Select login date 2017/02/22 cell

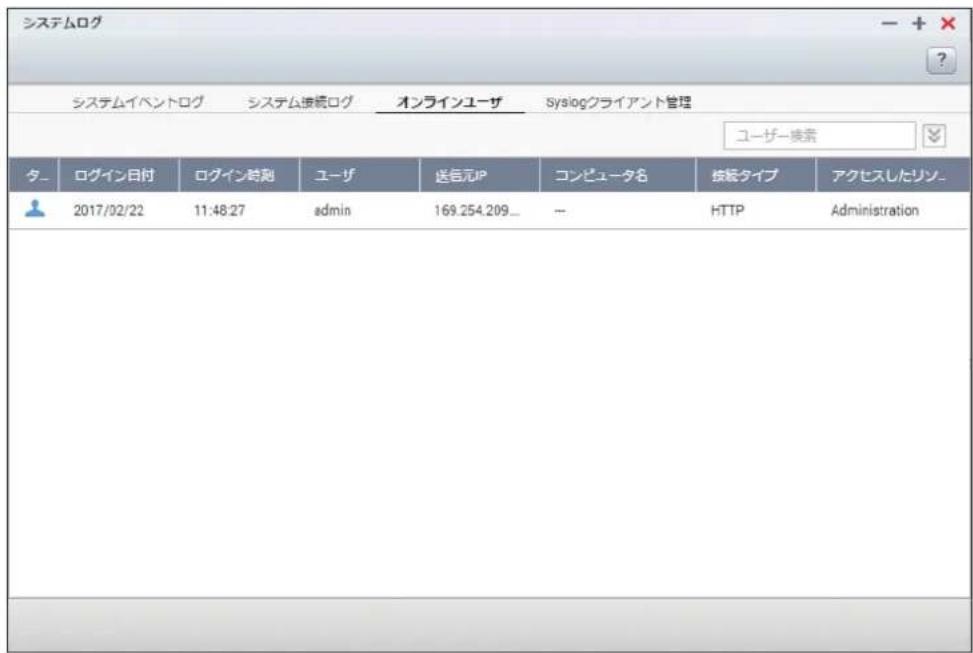tap(109, 210)
